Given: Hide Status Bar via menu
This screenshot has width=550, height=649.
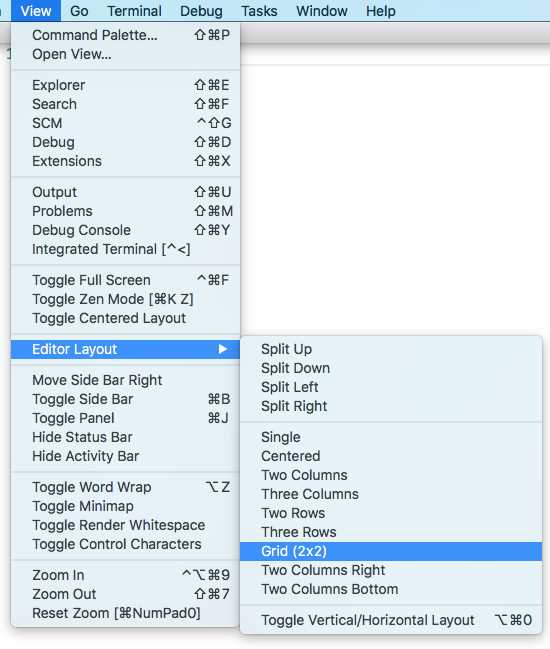Looking at the screenshot, I should (x=125, y=437).
